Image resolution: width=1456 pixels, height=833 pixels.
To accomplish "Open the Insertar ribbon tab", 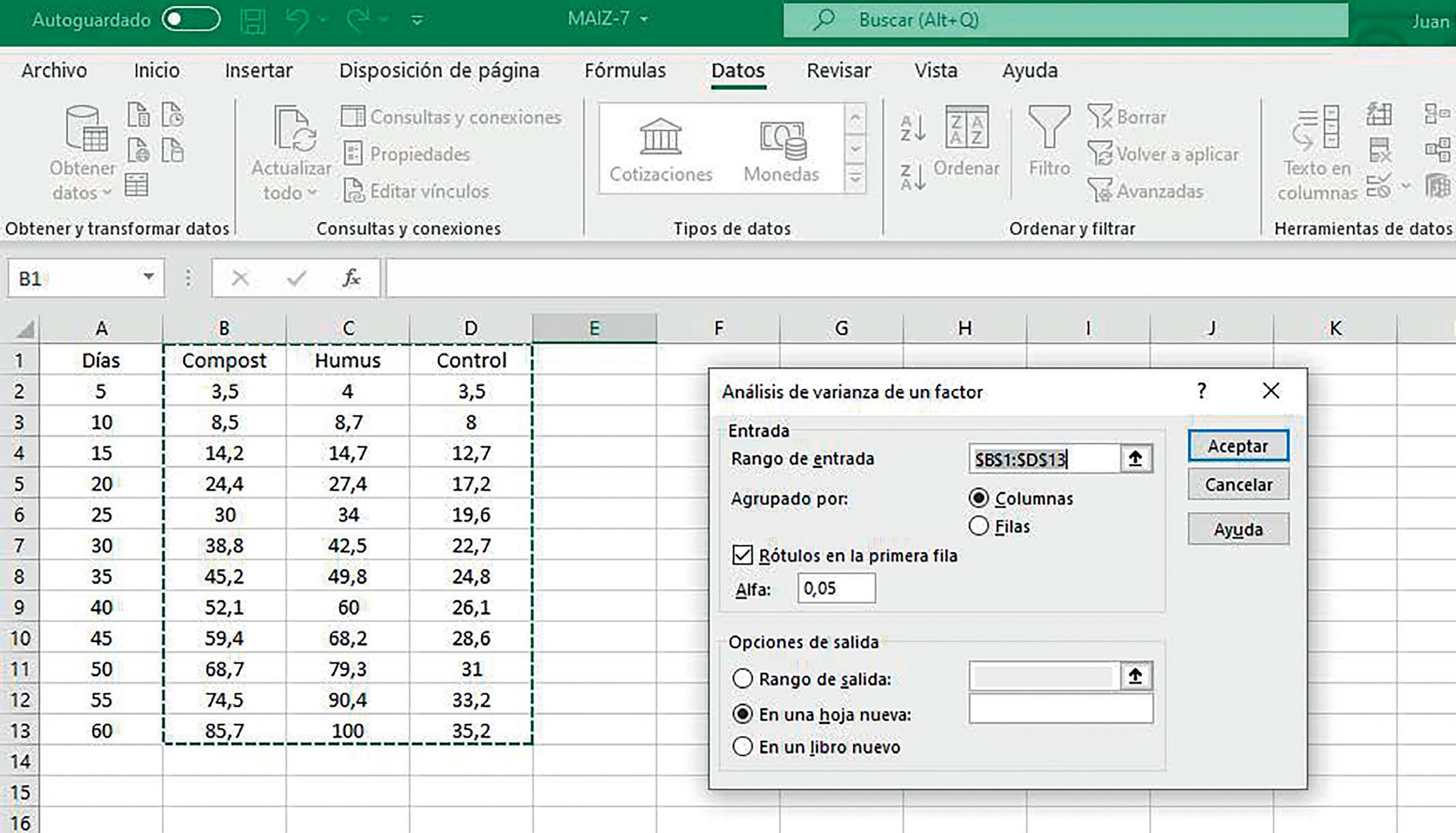I will tap(258, 70).
